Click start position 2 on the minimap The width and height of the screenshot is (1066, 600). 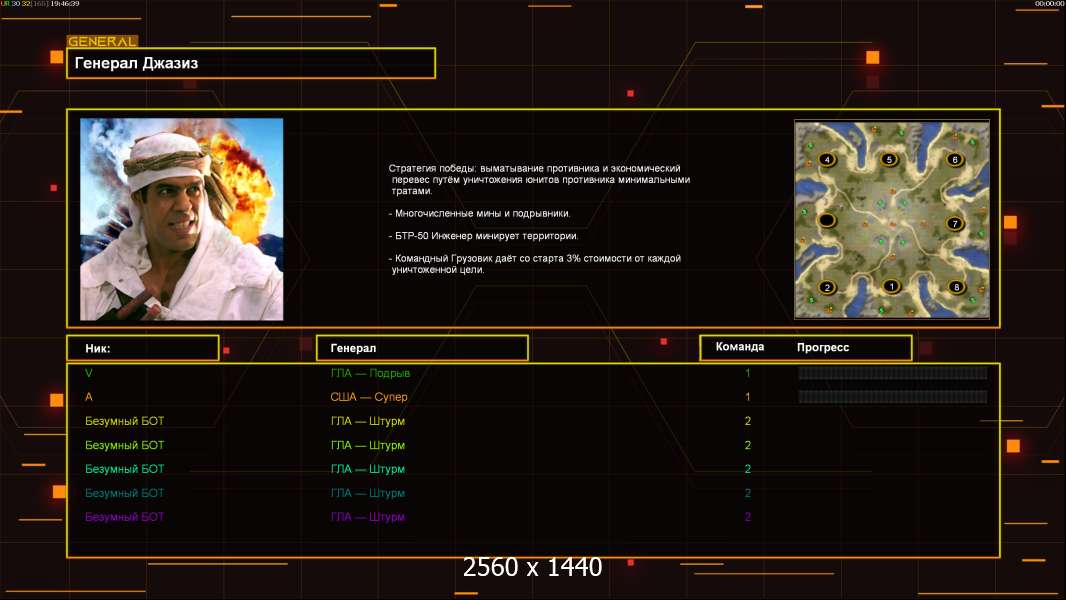coord(827,287)
